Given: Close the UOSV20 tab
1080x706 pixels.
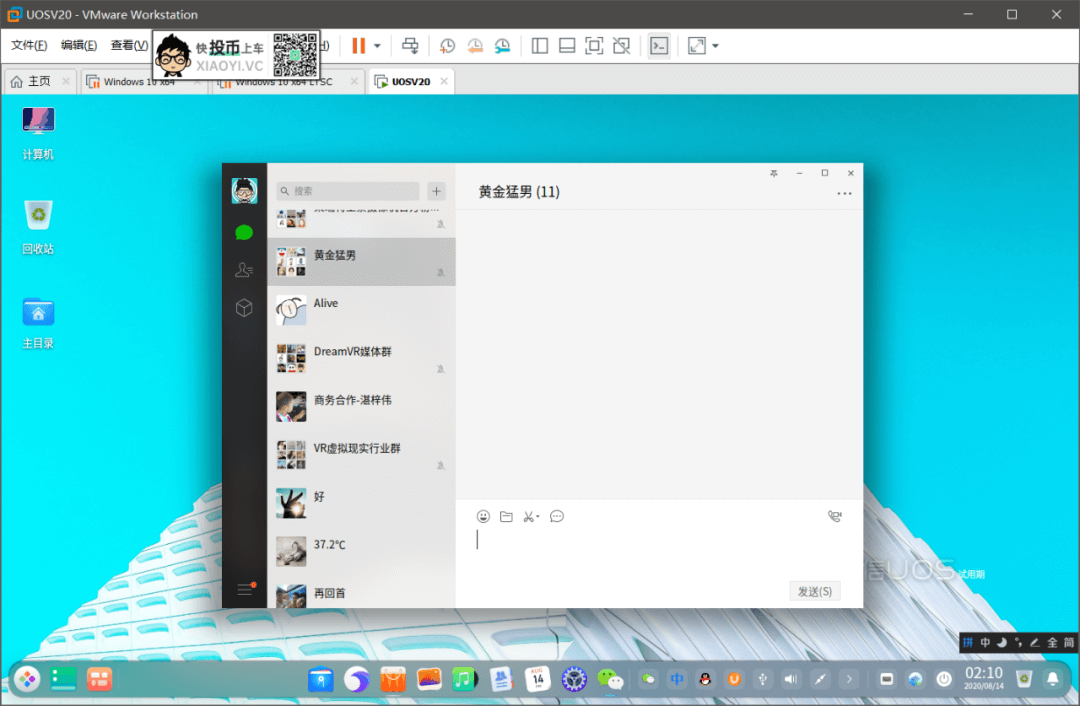Looking at the screenshot, I should click(x=444, y=81).
